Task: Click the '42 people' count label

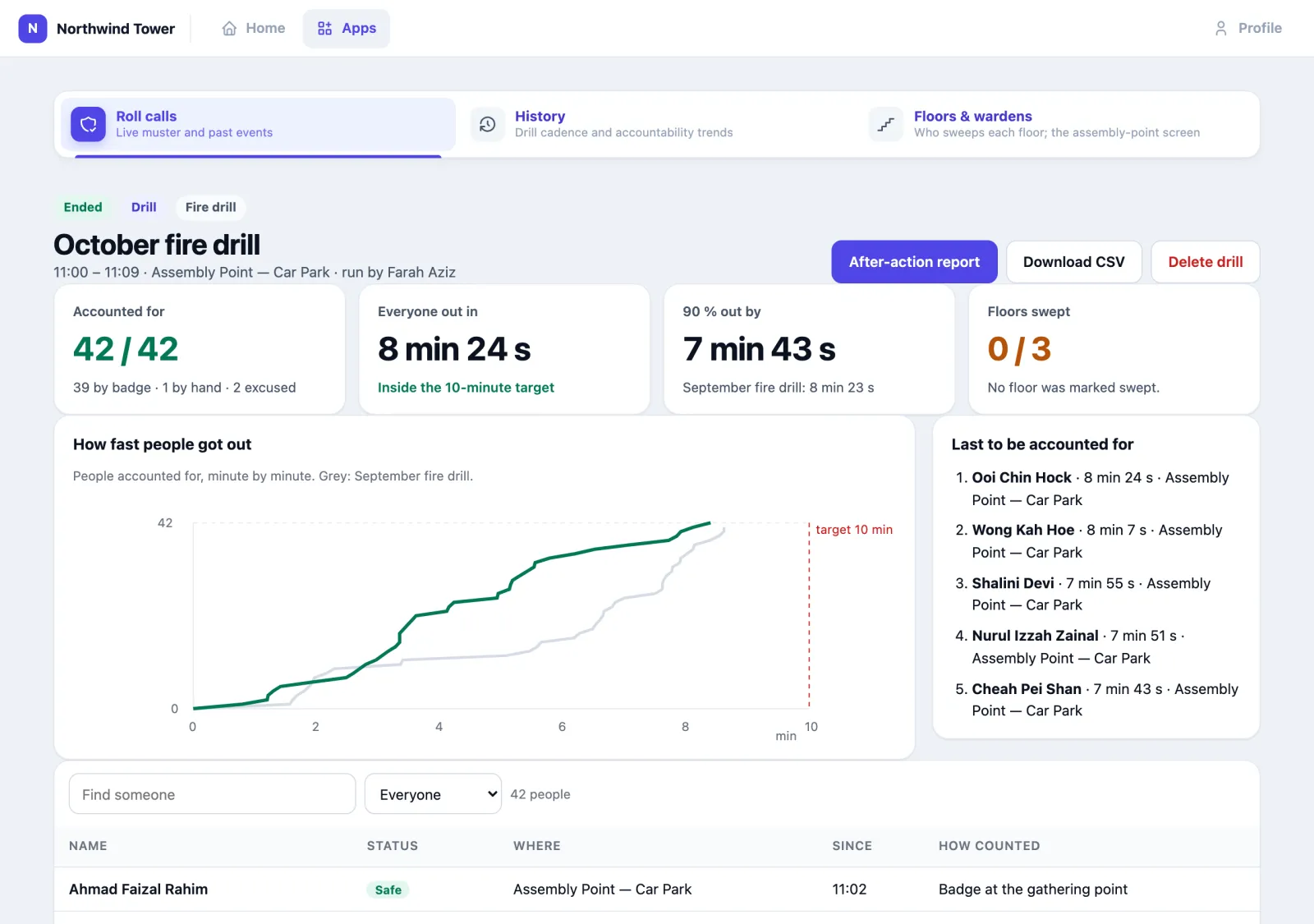Action: point(540,794)
